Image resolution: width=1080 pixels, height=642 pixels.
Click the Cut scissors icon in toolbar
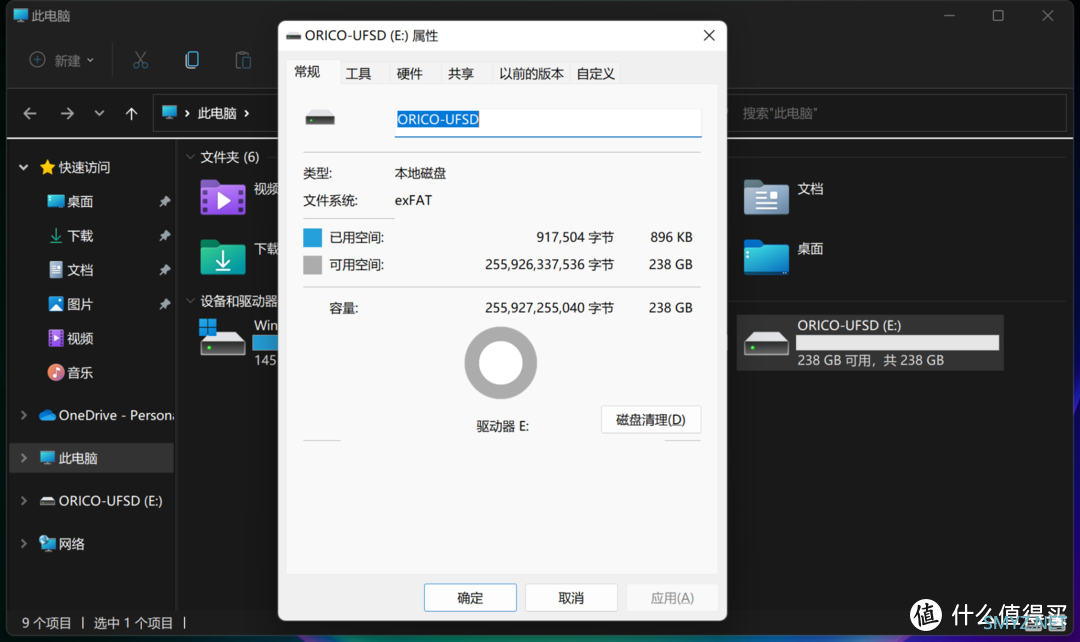tap(140, 60)
